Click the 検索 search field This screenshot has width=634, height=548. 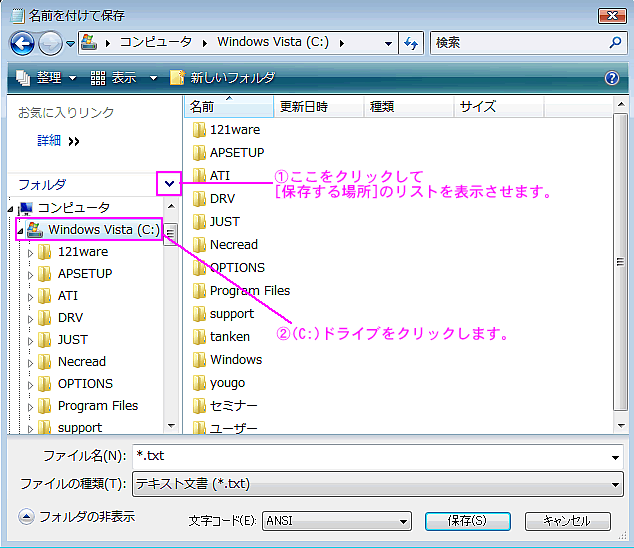(528, 42)
